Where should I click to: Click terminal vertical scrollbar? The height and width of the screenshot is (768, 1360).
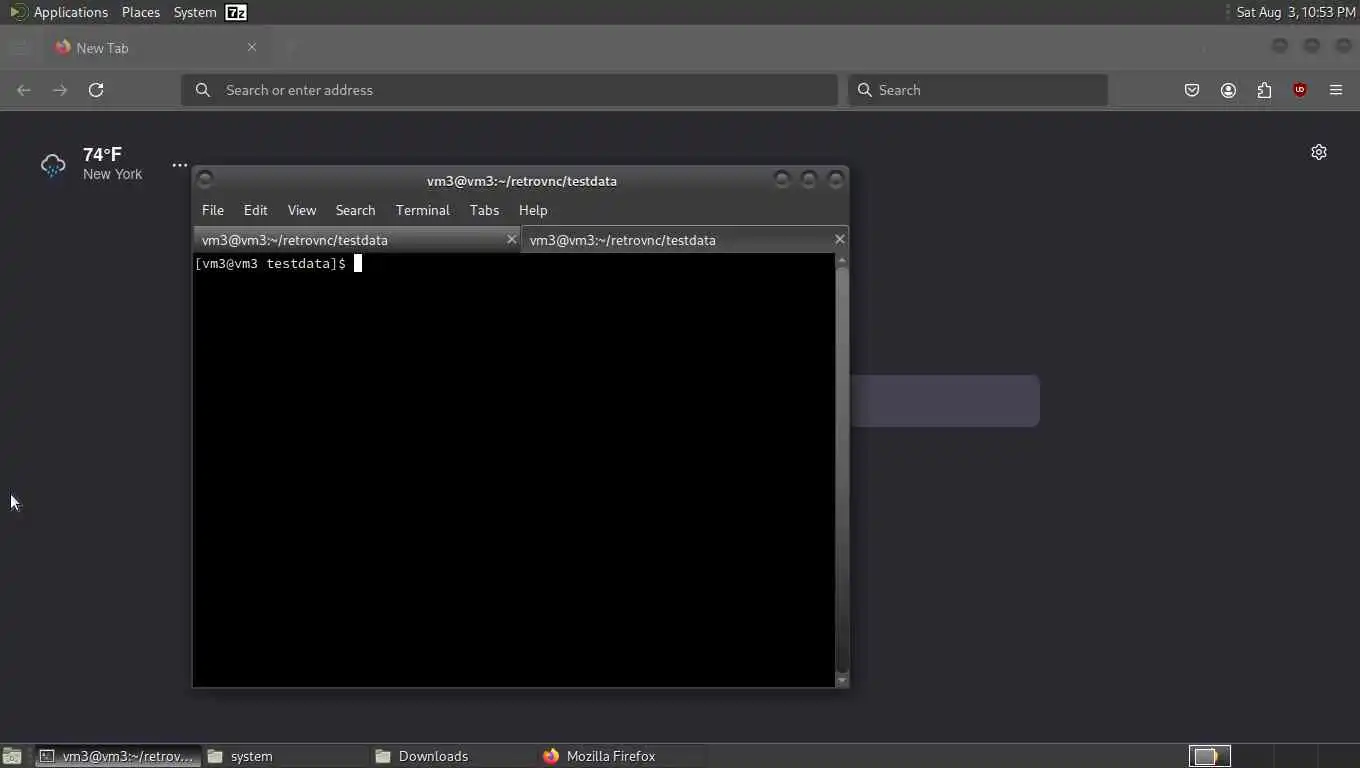click(842, 470)
